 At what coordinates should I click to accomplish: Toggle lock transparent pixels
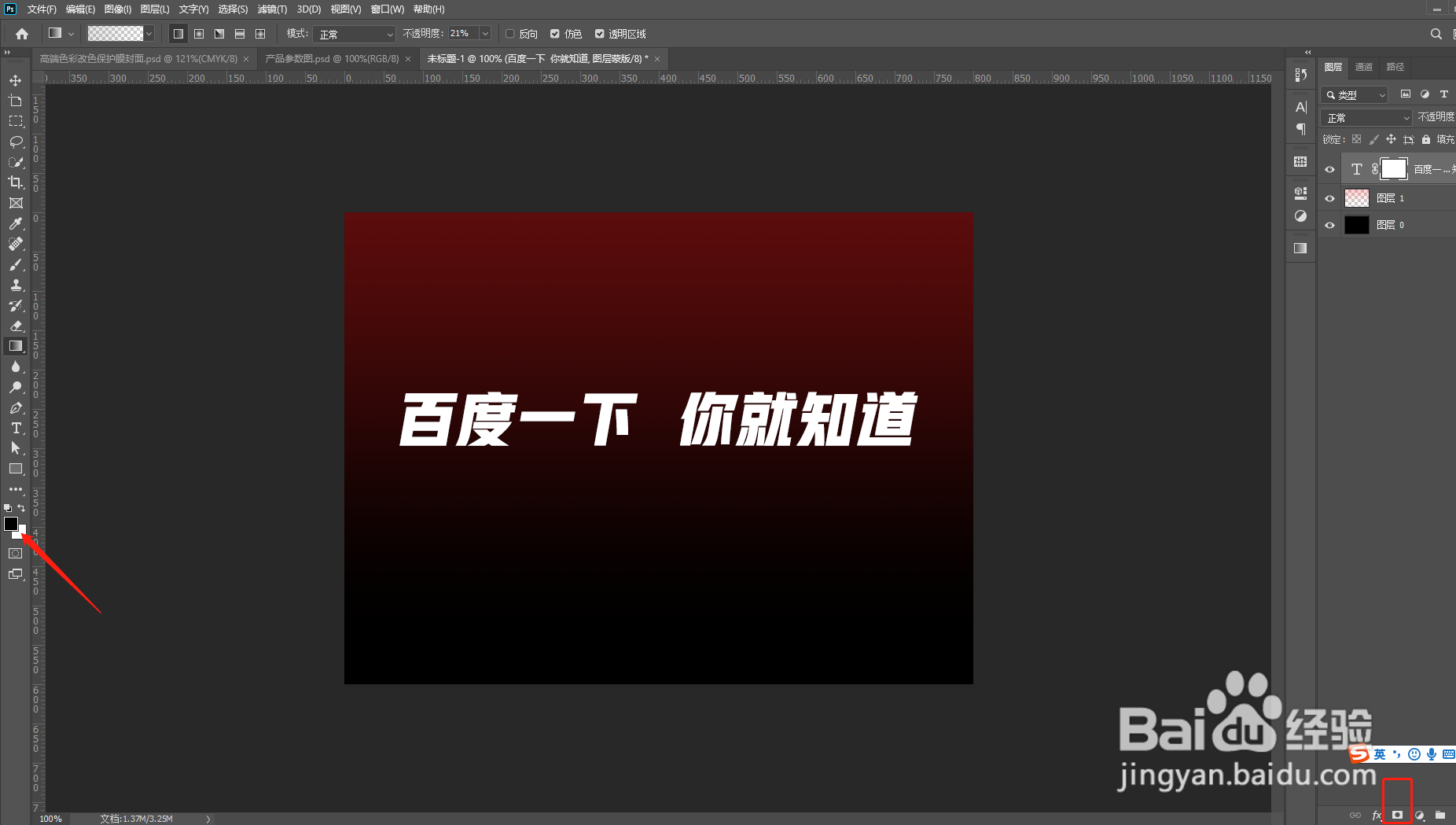pos(1356,139)
